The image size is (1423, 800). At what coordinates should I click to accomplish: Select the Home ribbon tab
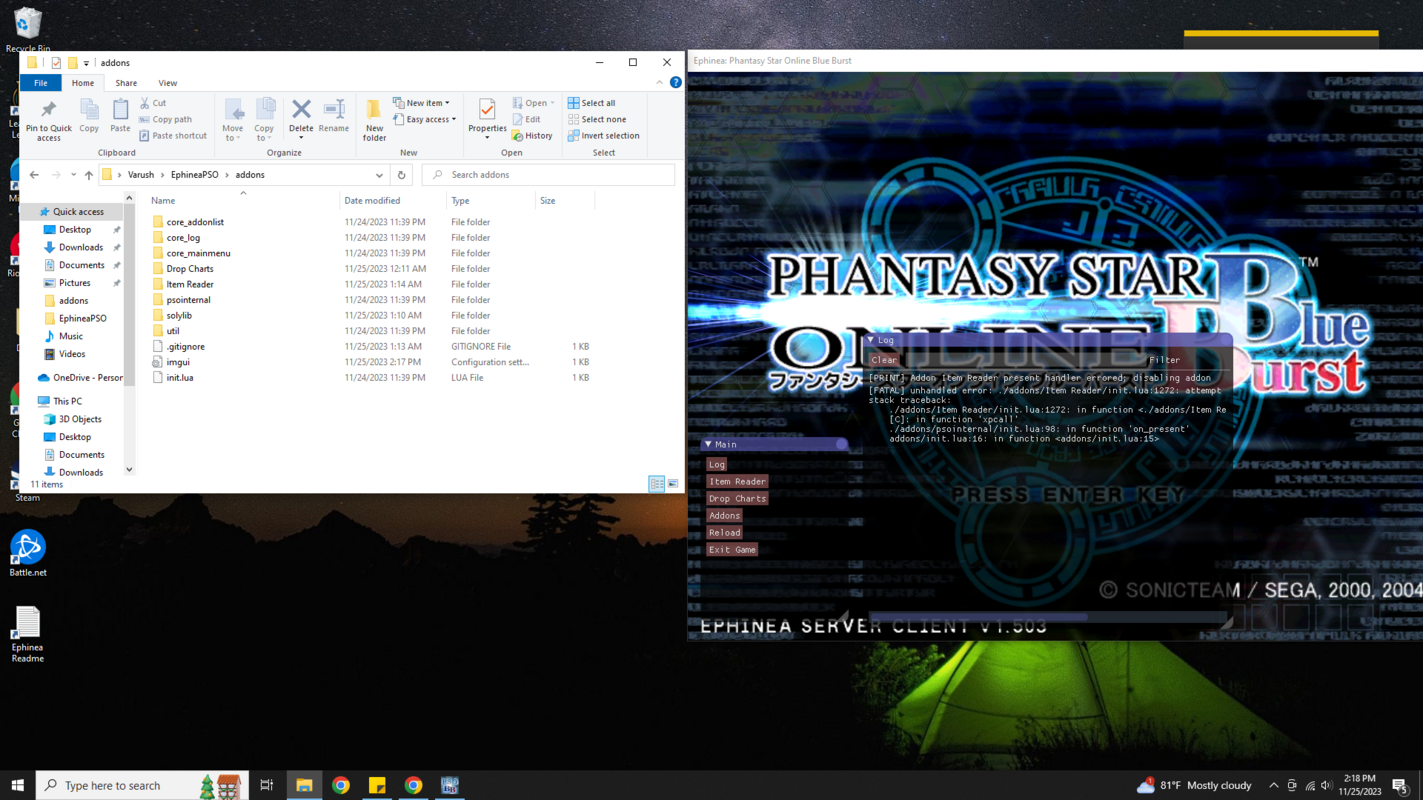(x=83, y=83)
